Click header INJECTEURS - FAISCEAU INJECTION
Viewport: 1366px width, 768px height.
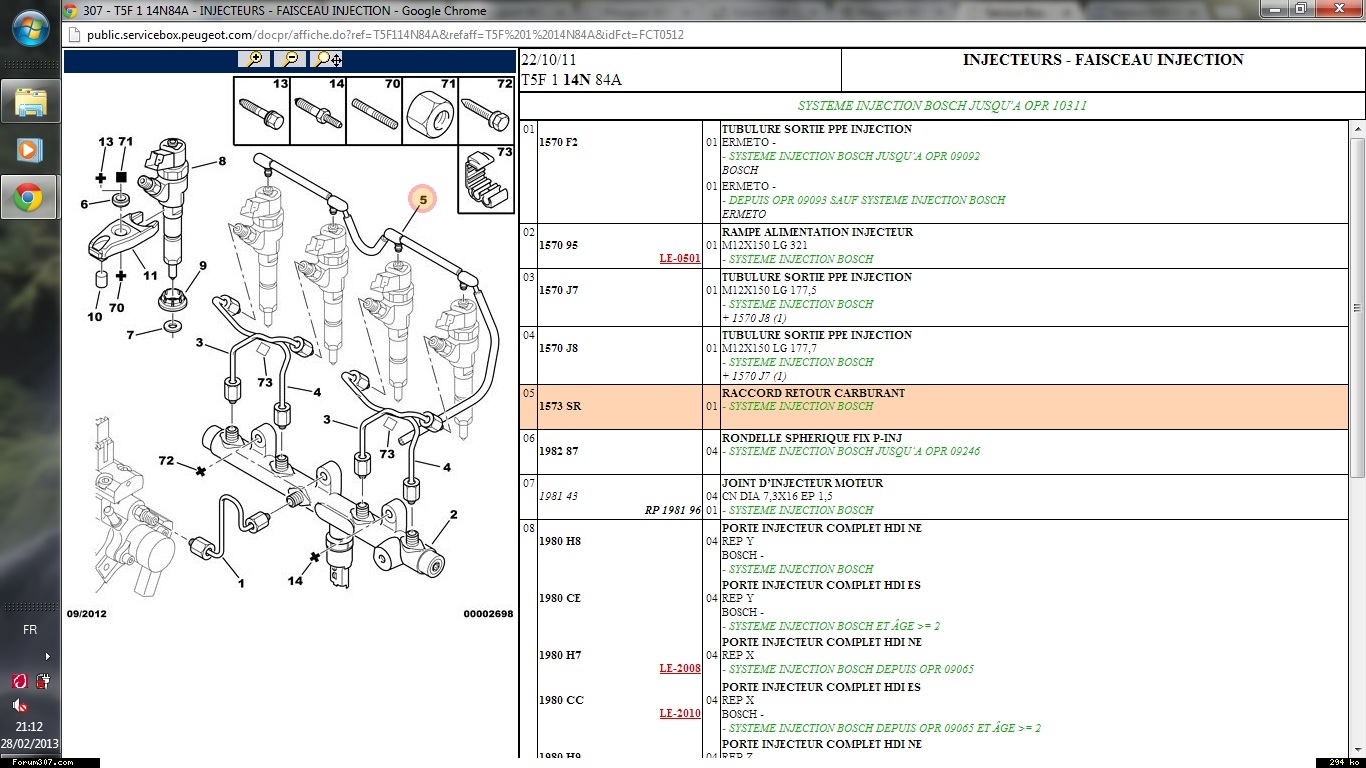[x=1103, y=60]
